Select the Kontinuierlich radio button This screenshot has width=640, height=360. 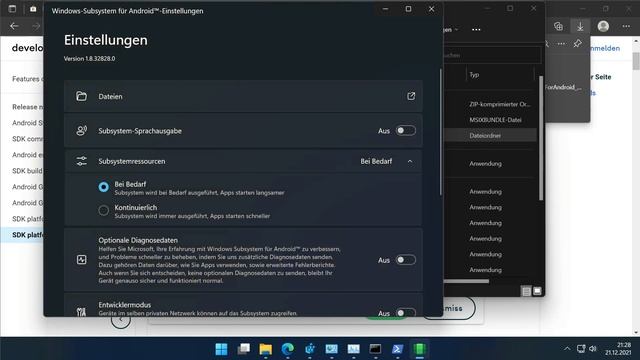tap(104, 210)
